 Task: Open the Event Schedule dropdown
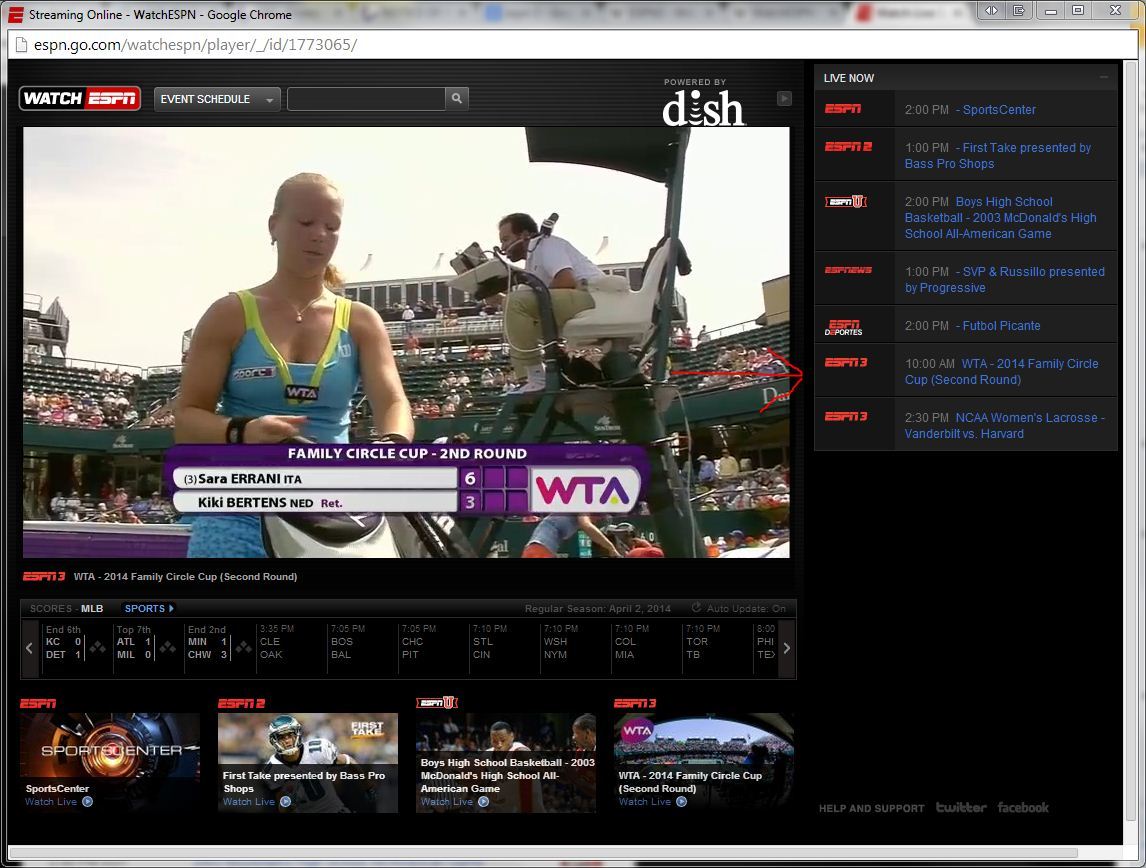pos(217,99)
